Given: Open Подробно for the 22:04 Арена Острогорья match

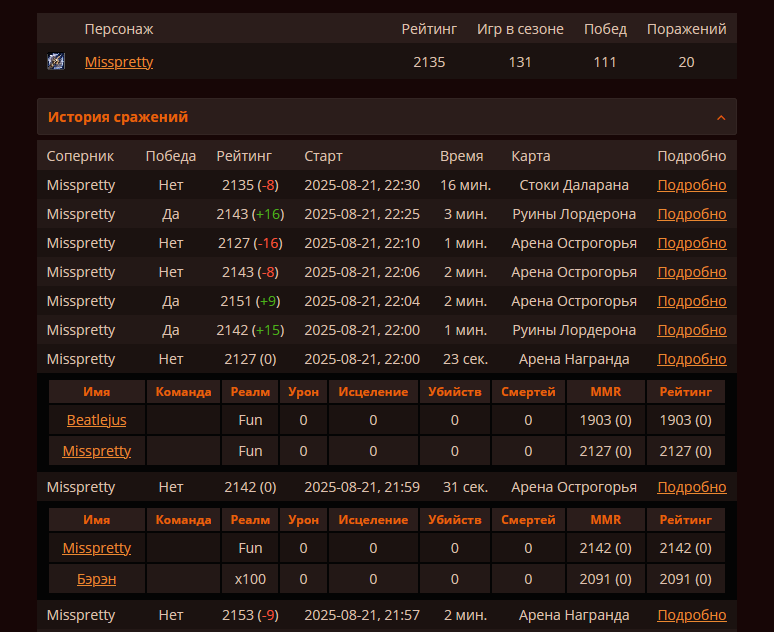Looking at the screenshot, I should click(692, 301).
